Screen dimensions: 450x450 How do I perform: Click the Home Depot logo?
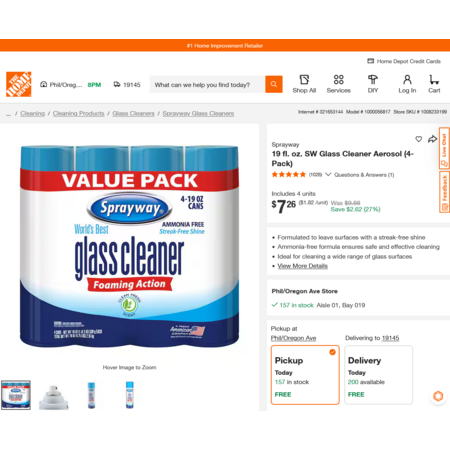[x=19, y=84]
